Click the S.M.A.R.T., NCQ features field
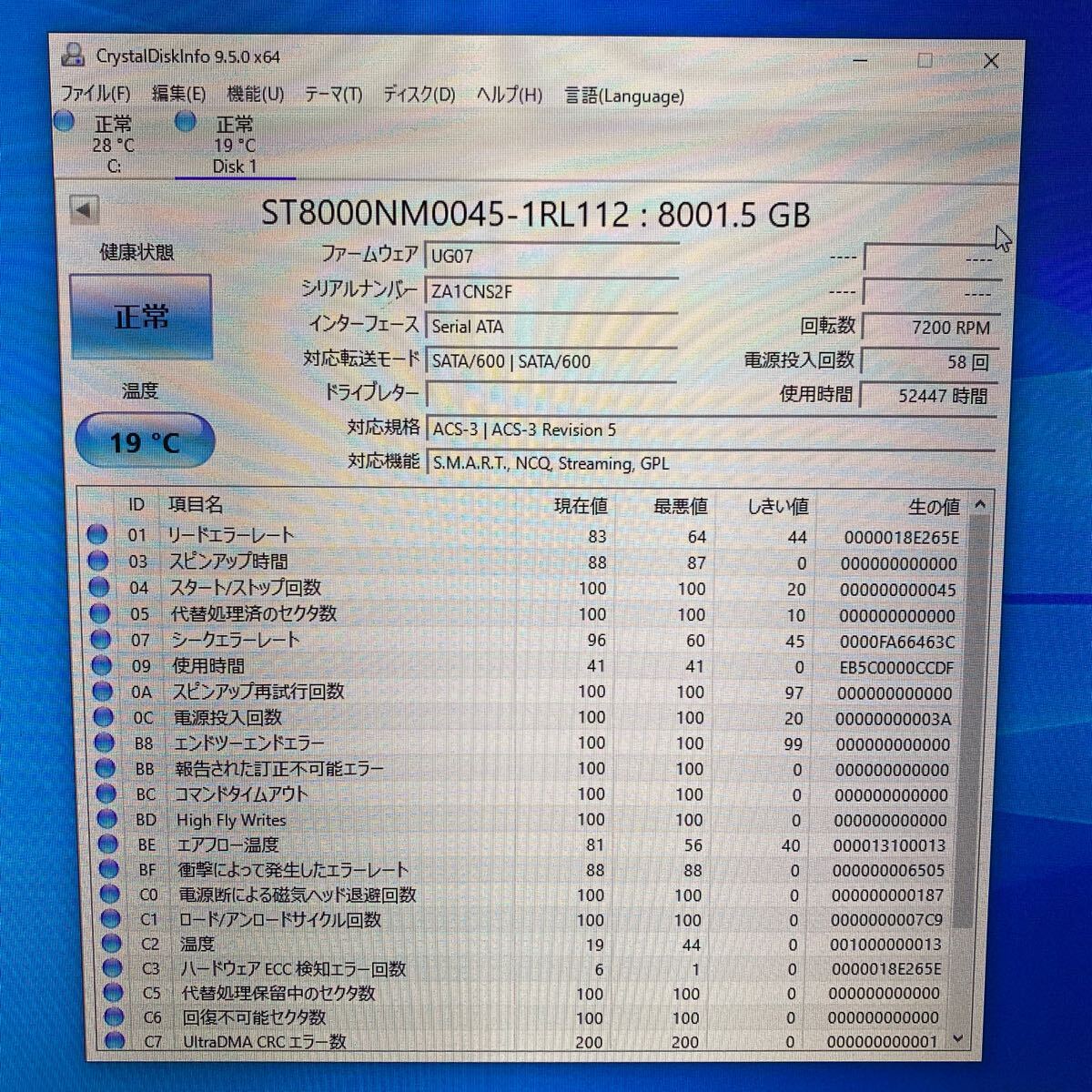The width and height of the screenshot is (1092, 1092). 712,463
